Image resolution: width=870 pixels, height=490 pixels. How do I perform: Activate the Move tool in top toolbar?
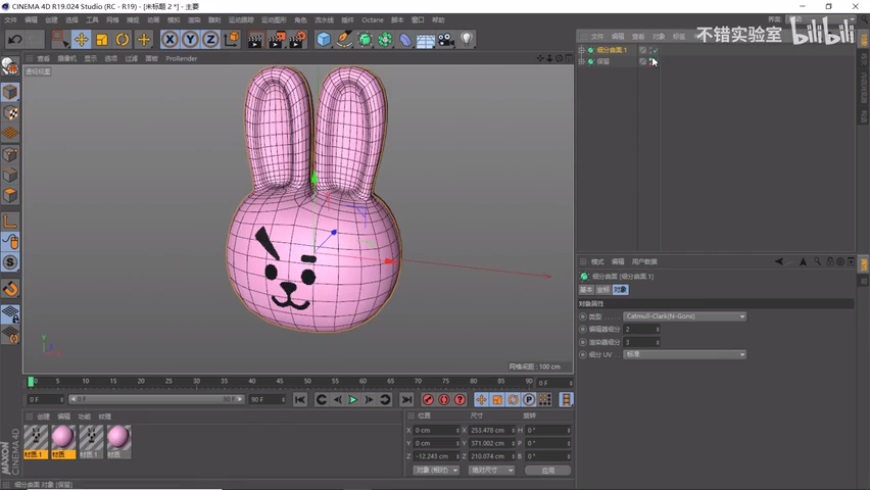click(x=81, y=39)
